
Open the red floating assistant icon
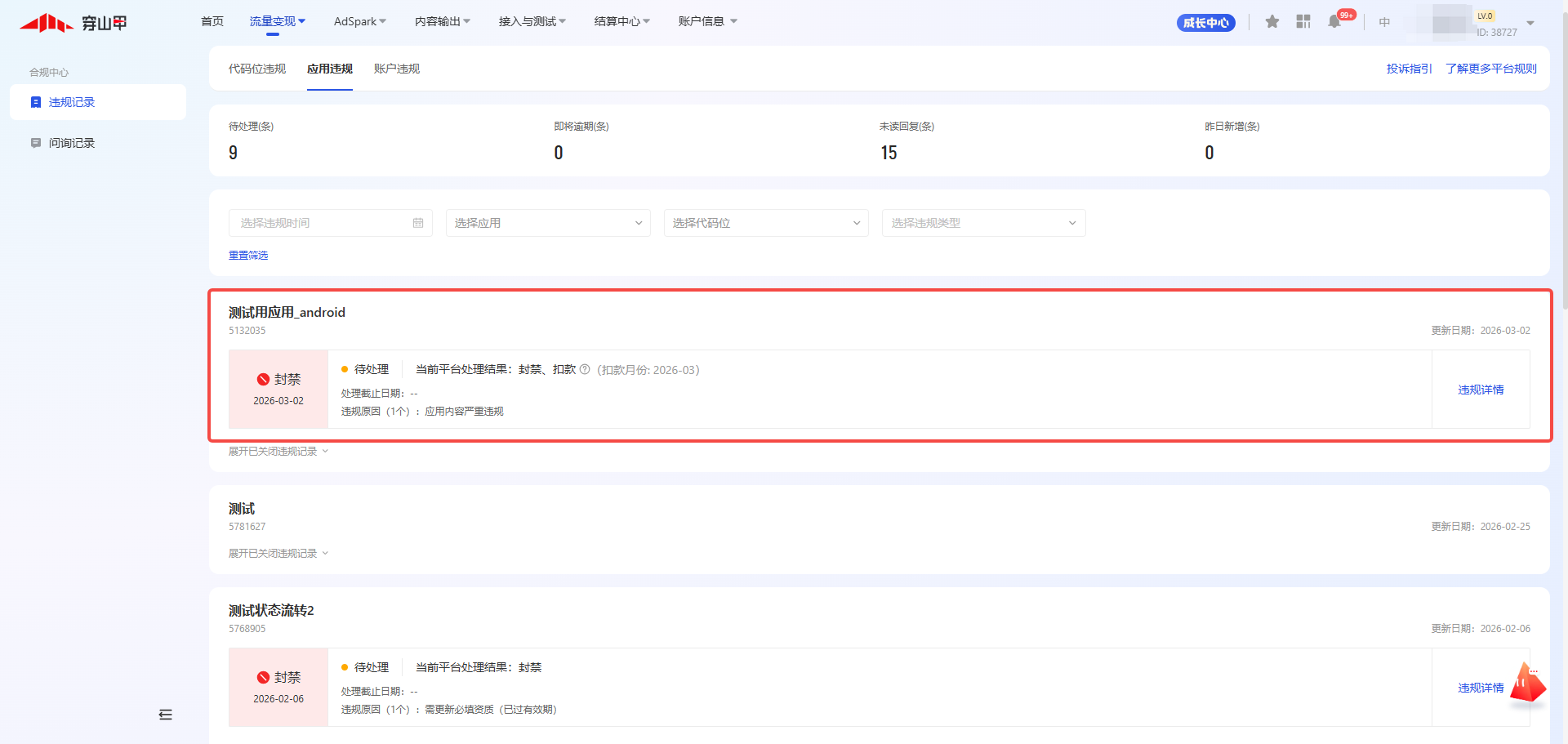click(x=1526, y=683)
